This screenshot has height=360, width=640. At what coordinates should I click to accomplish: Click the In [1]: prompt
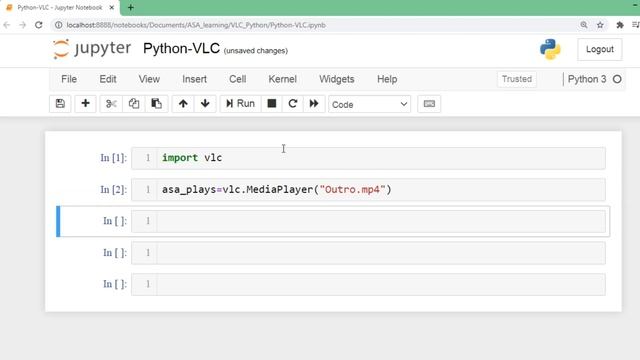(x=113, y=158)
